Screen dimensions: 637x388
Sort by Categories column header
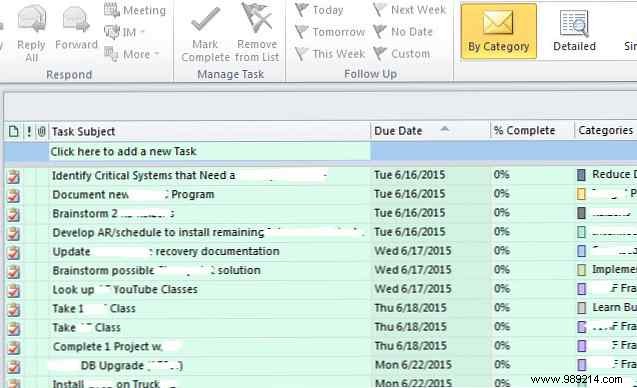click(x=606, y=130)
